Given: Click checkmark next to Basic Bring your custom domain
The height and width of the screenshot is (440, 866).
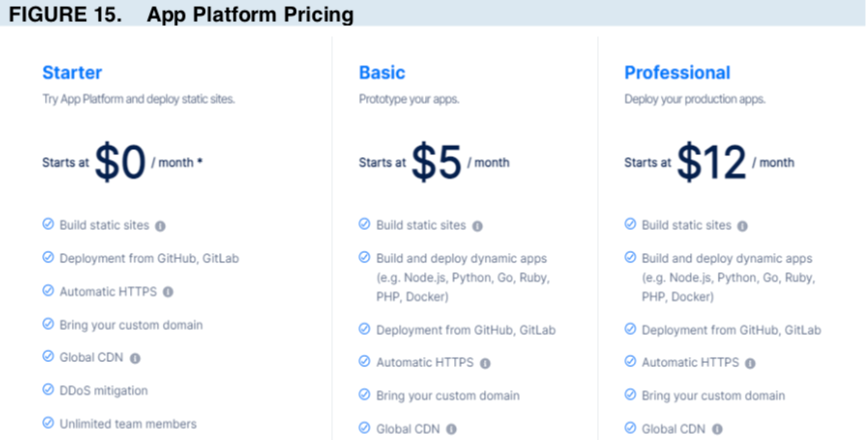Looking at the screenshot, I should (x=365, y=396).
